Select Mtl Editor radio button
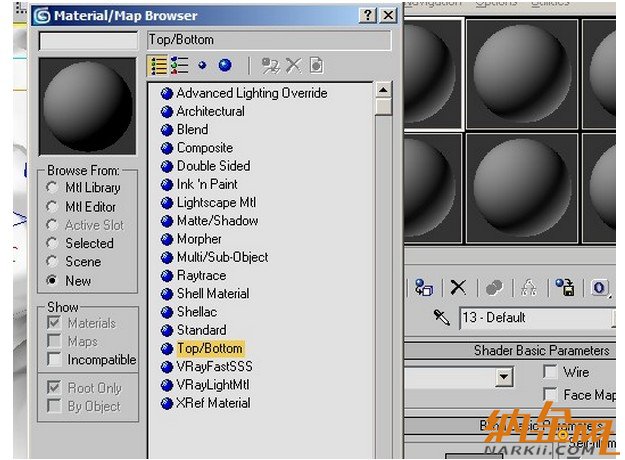Viewport: 625px width, 460px height. coord(52,206)
